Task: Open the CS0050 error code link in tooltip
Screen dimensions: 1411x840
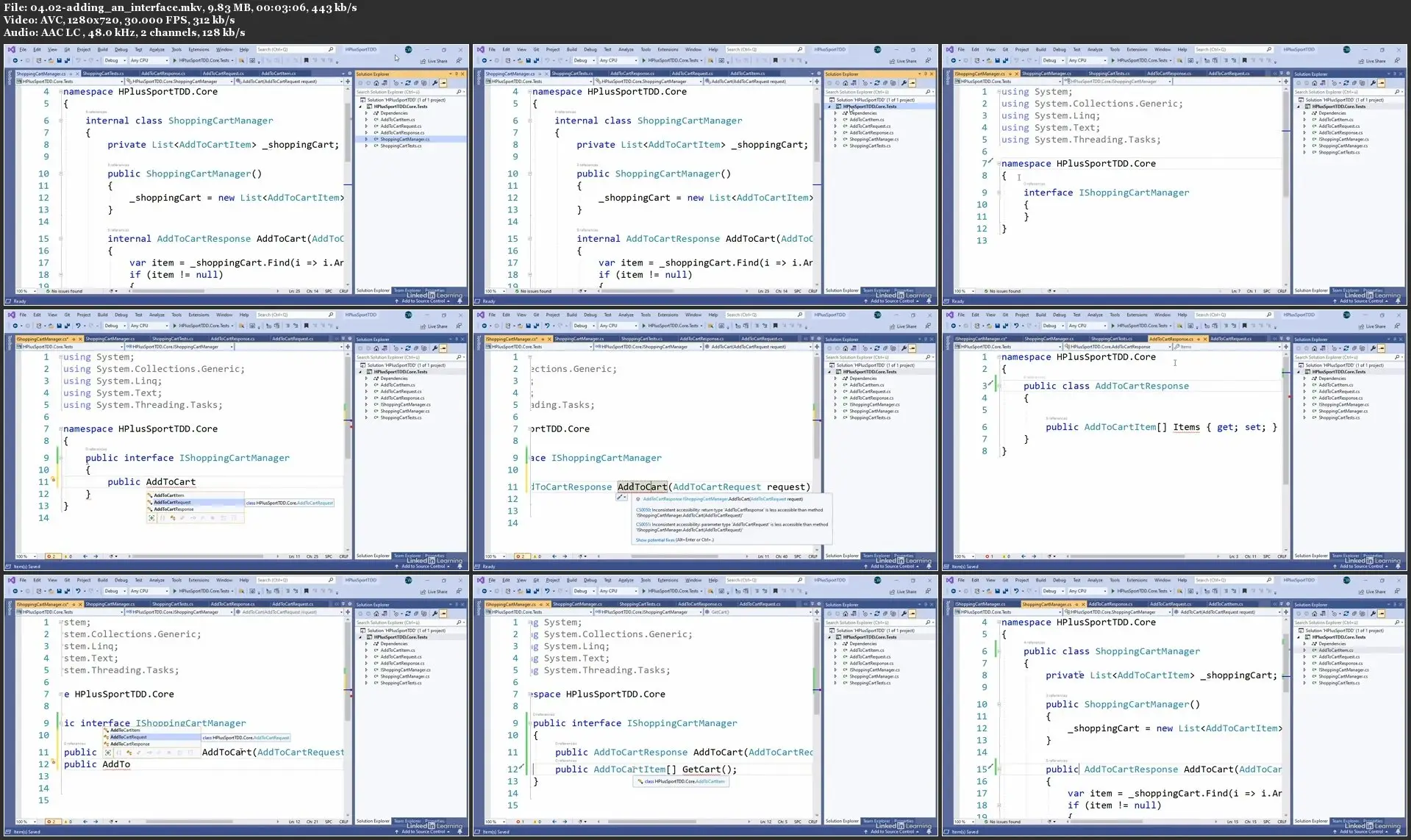Action: click(x=643, y=509)
